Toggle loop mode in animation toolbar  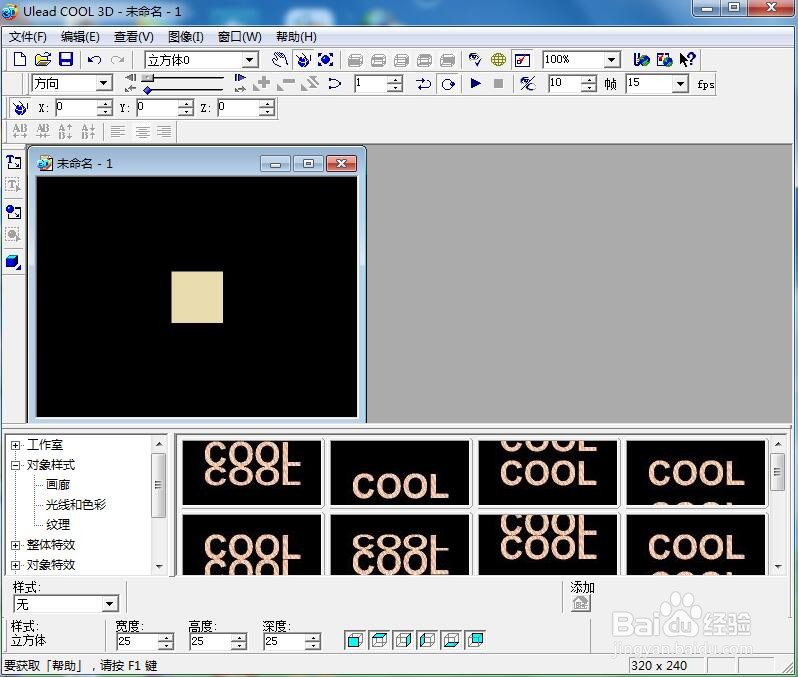pos(448,83)
